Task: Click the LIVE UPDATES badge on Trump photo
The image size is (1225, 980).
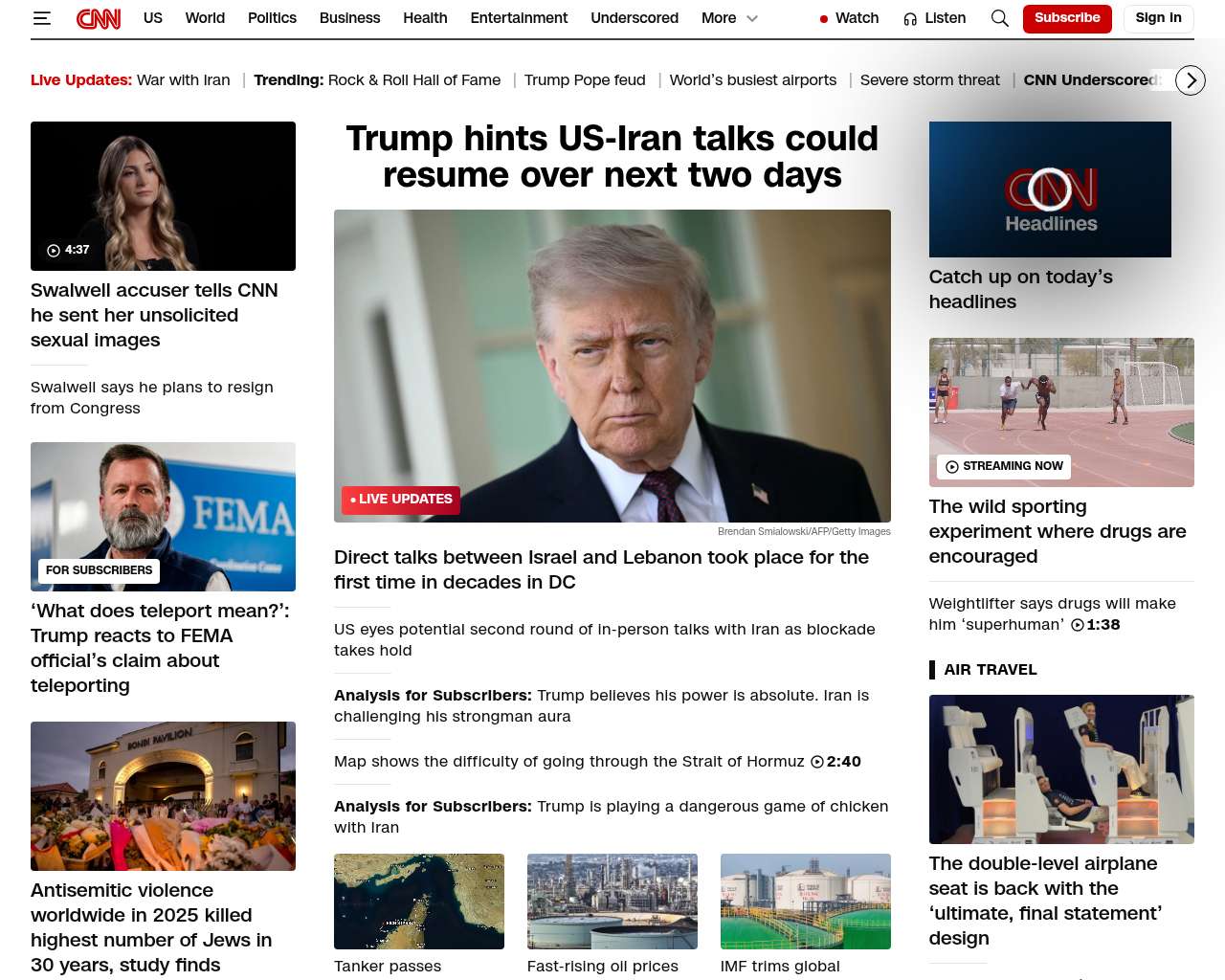Action: click(x=401, y=500)
